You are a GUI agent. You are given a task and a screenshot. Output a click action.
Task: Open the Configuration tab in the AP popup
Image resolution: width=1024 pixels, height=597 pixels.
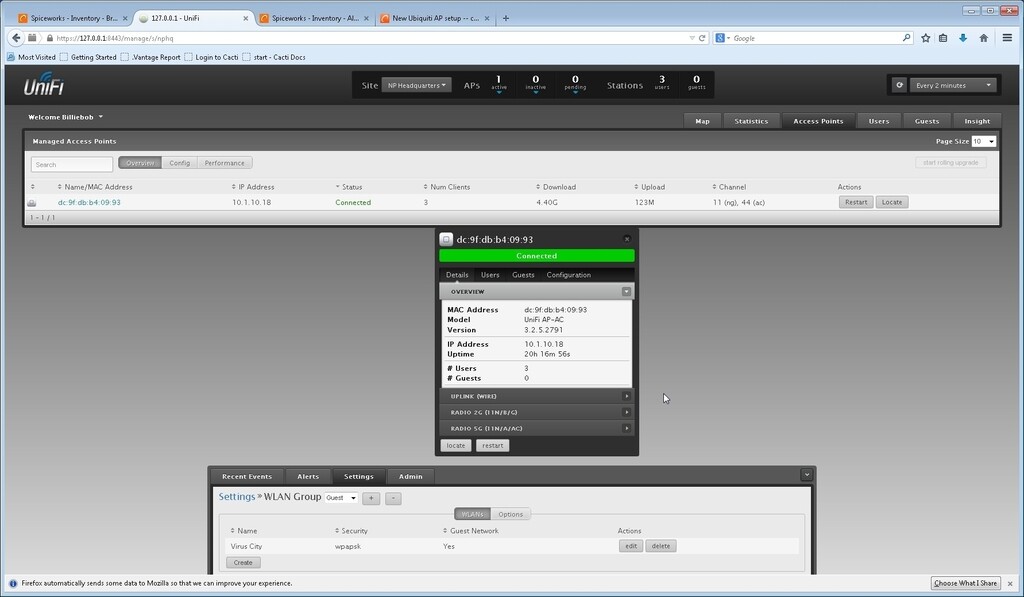568,274
